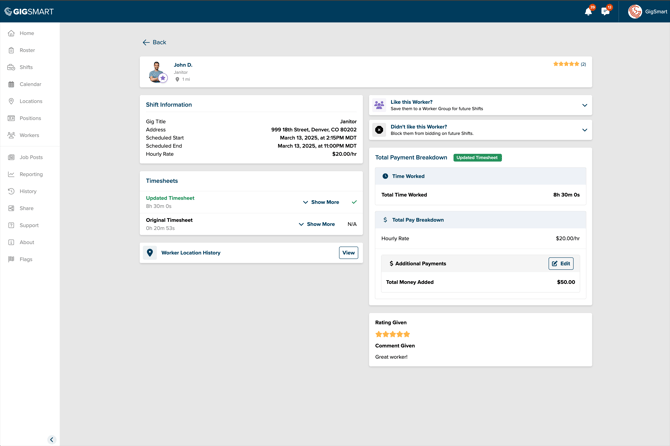Click the Total Money Added value $50.00

tap(566, 282)
